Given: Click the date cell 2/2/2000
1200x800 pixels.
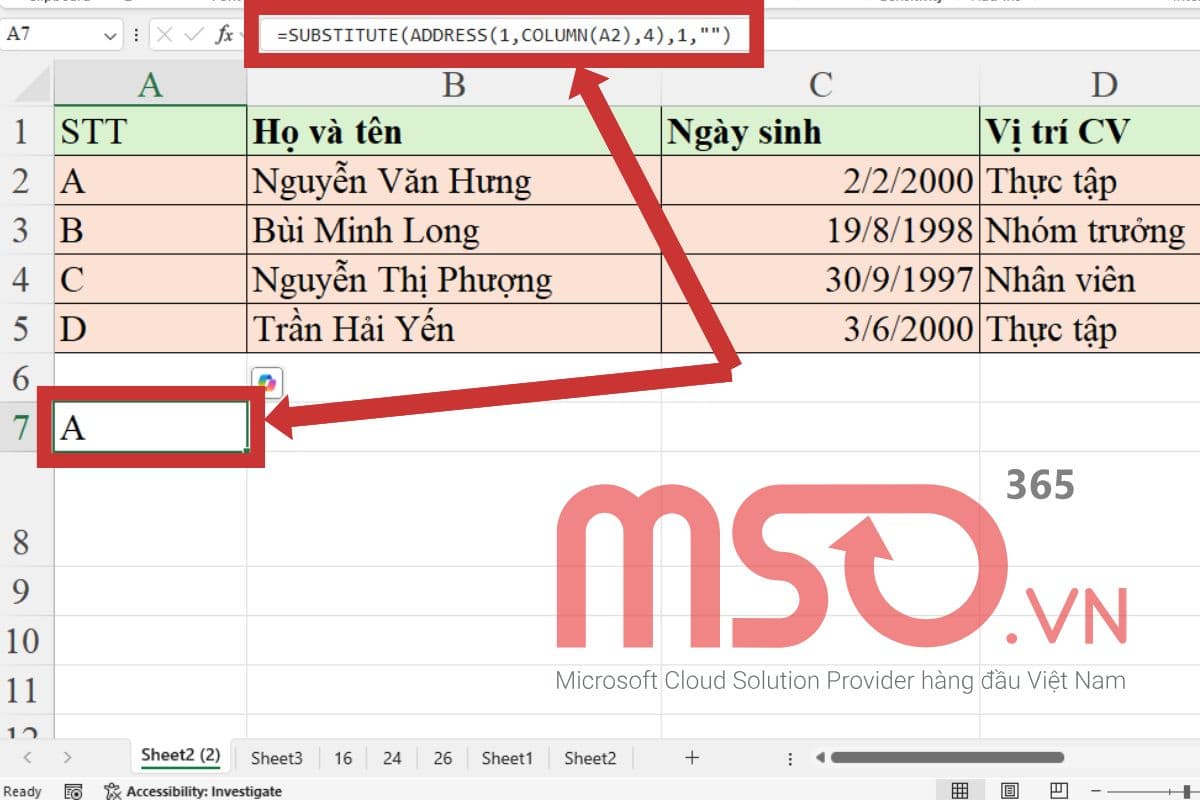Looking at the screenshot, I should (820, 181).
